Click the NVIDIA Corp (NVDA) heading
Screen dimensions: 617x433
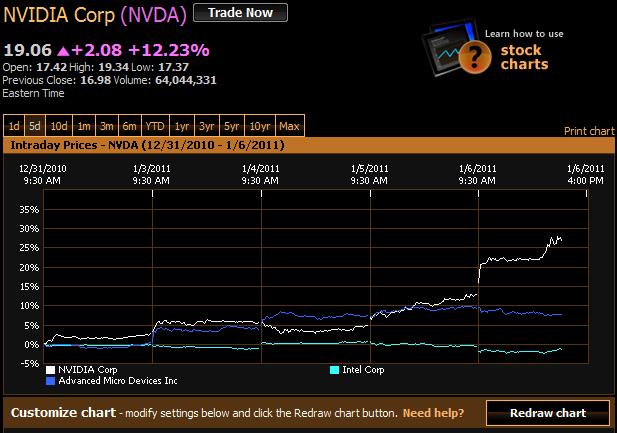(95, 15)
